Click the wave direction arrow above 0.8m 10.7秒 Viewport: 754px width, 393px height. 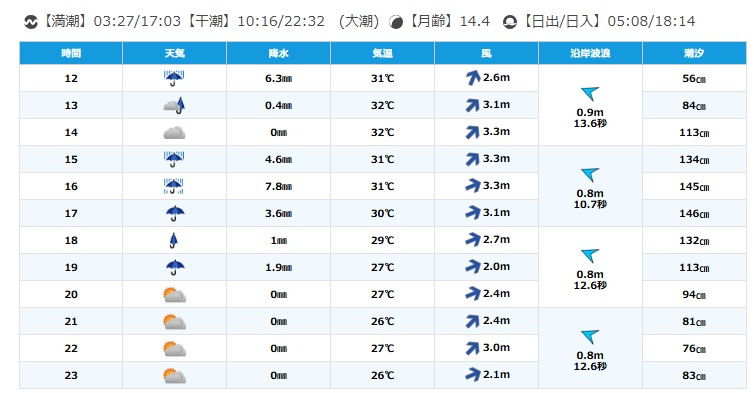coord(590,175)
